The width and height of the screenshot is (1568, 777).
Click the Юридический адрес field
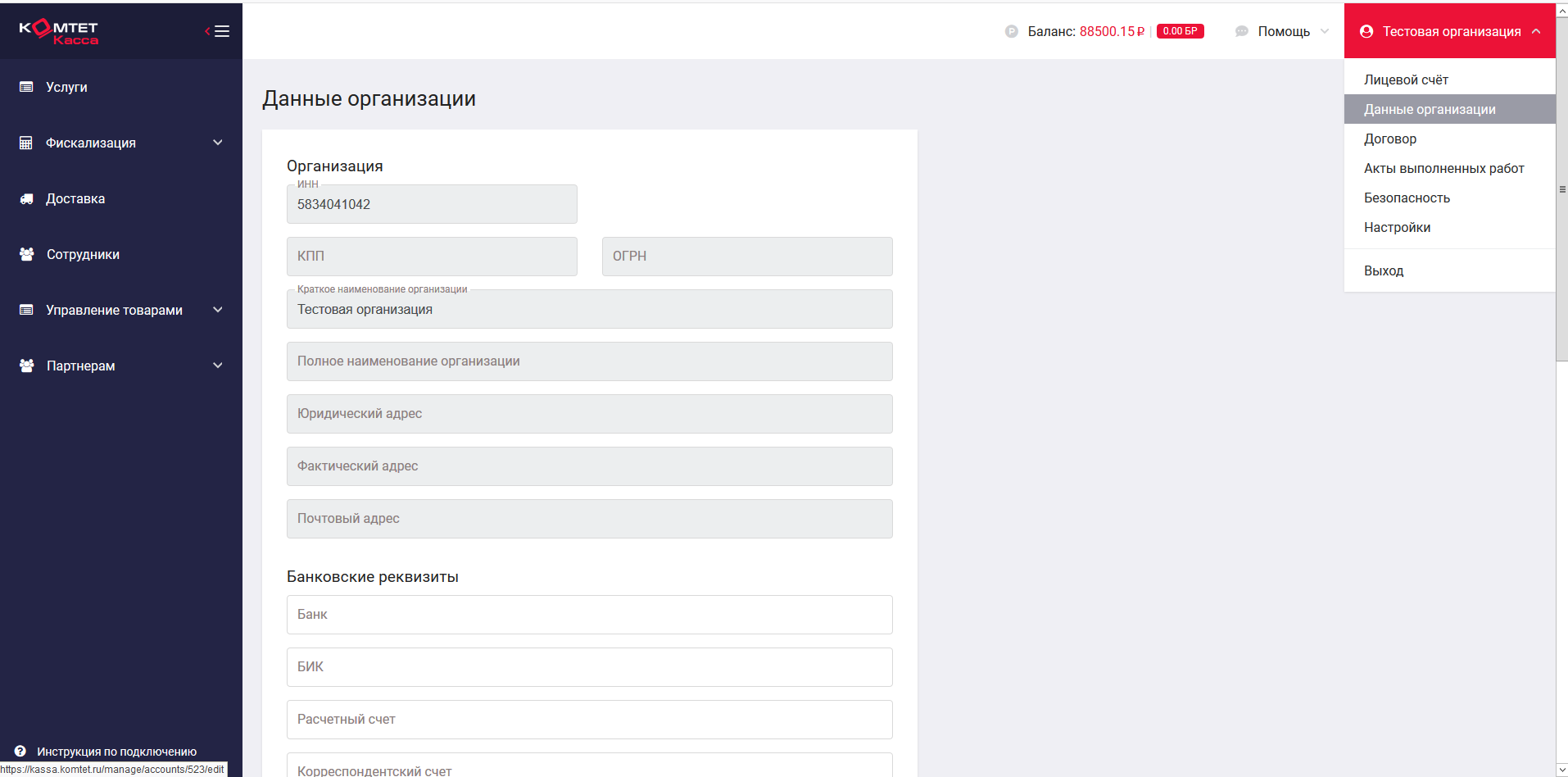click(590, 414)
